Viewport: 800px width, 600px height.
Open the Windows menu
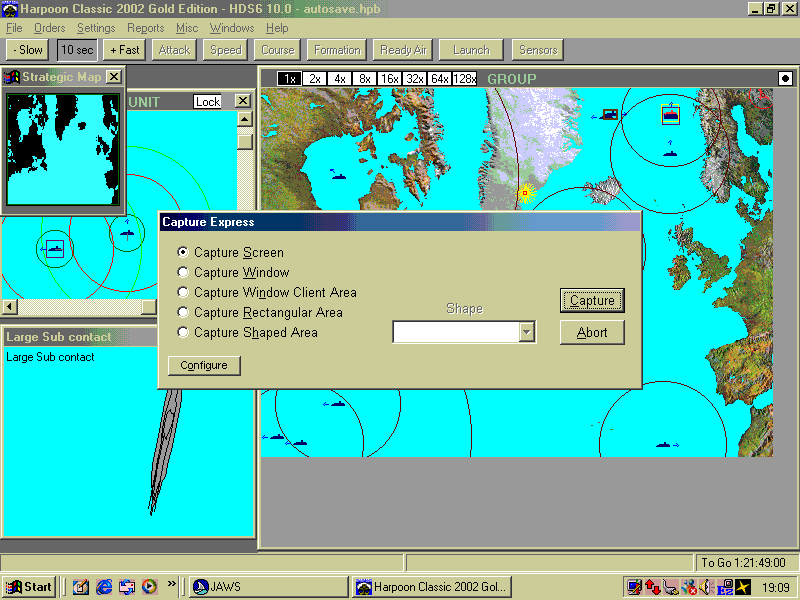(x=232, y=28)
